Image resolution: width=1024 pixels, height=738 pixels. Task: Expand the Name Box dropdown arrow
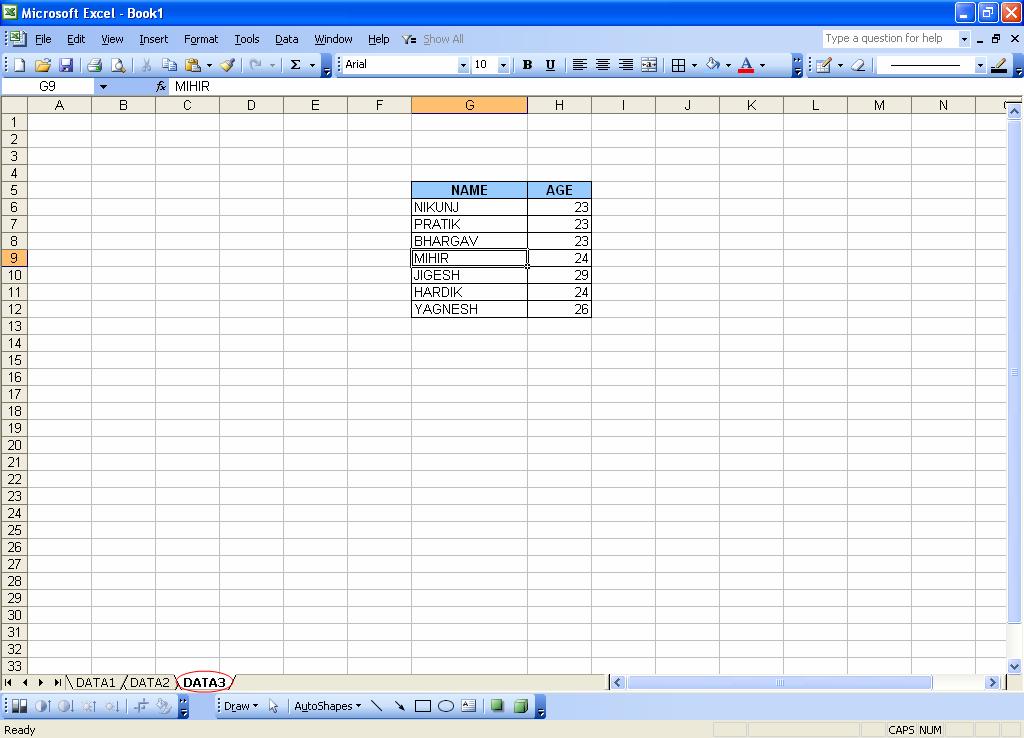pyautogui.click(x=103, y=86)
